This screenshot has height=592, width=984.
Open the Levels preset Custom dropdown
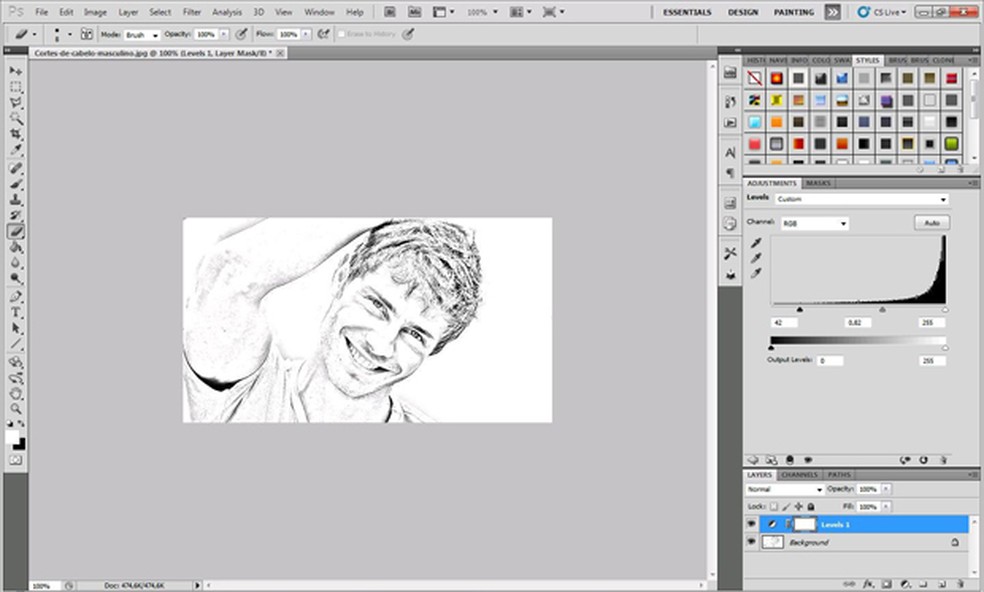(x=860, y=199)
